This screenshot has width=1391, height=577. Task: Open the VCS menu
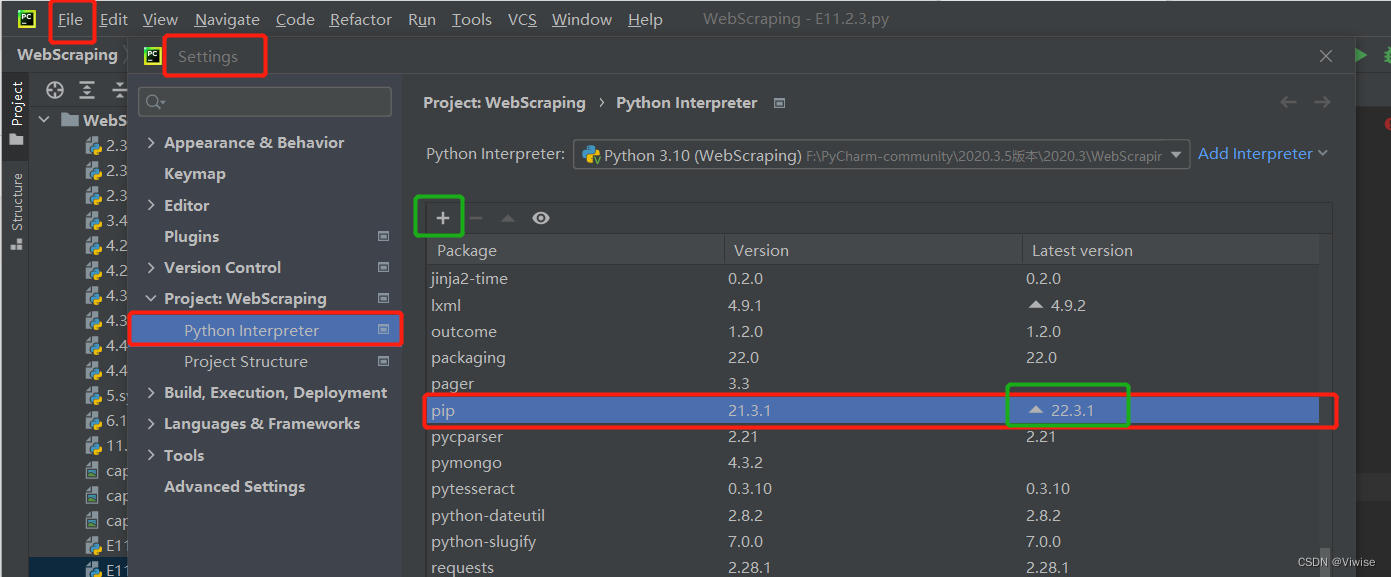pos(522,19)
